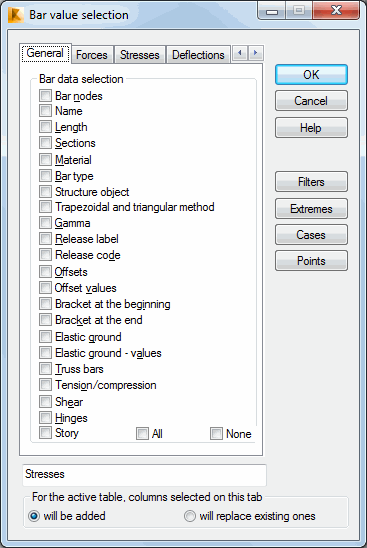Screen dimensions: 367x548
Task: Open the Stresses tab
Action: (x=140, y=55)
